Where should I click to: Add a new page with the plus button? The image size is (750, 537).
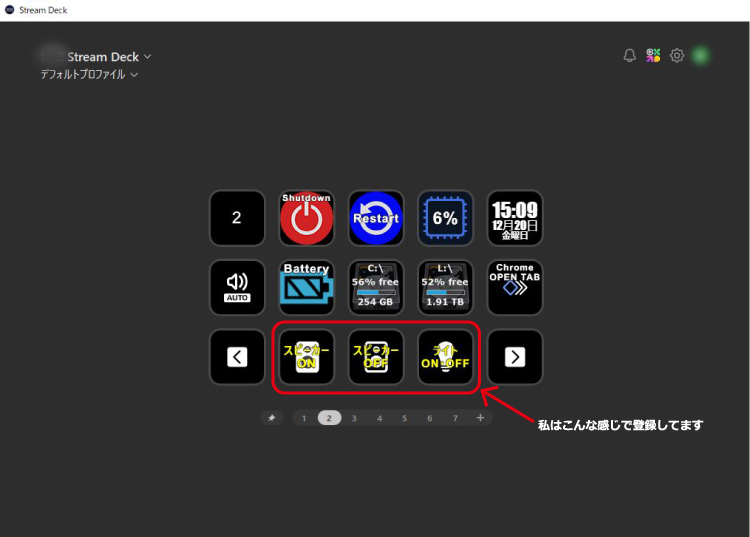(480, 418)
